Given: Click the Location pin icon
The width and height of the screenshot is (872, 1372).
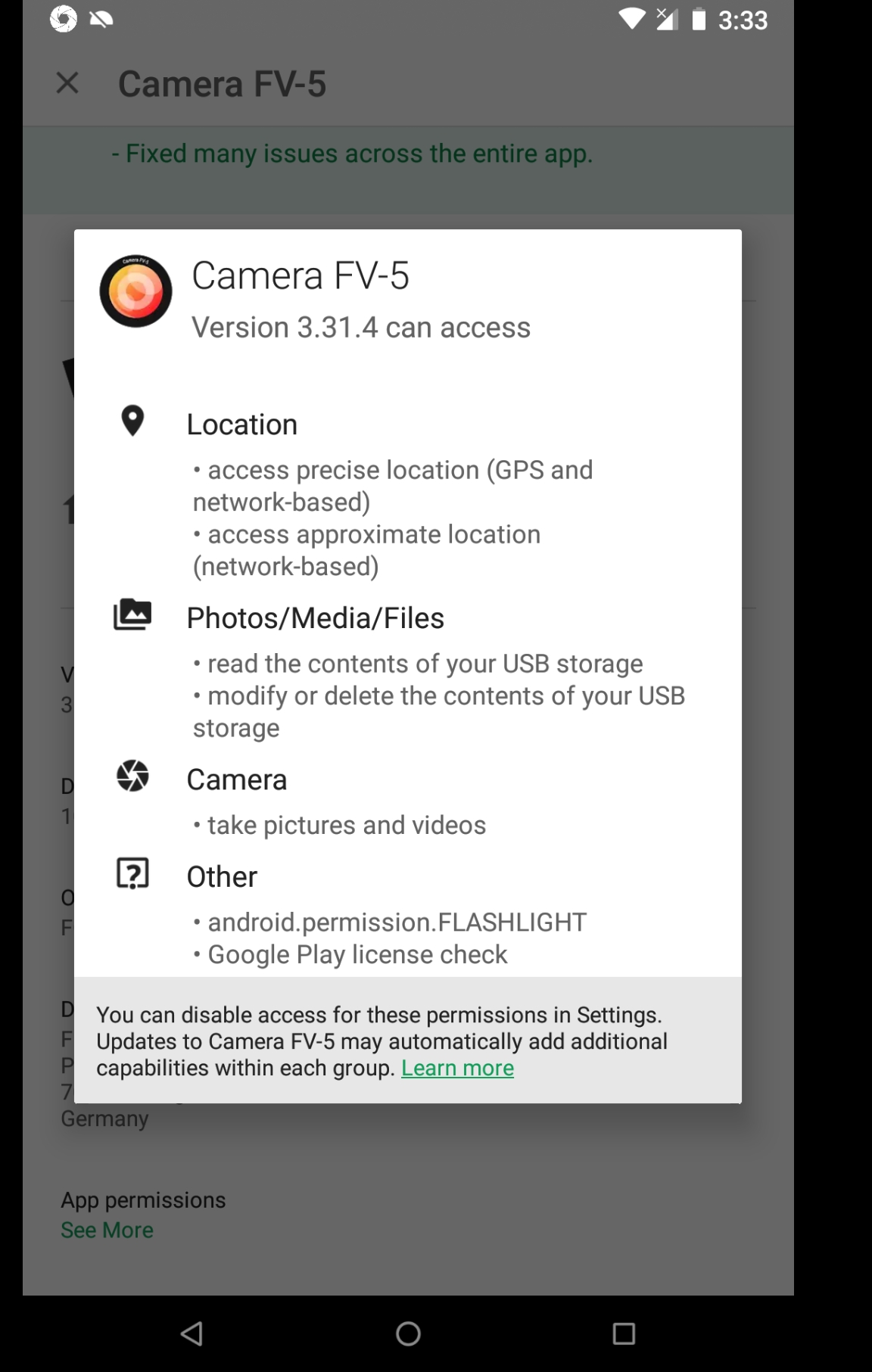Looking at the screenshot, I should 132,421.
